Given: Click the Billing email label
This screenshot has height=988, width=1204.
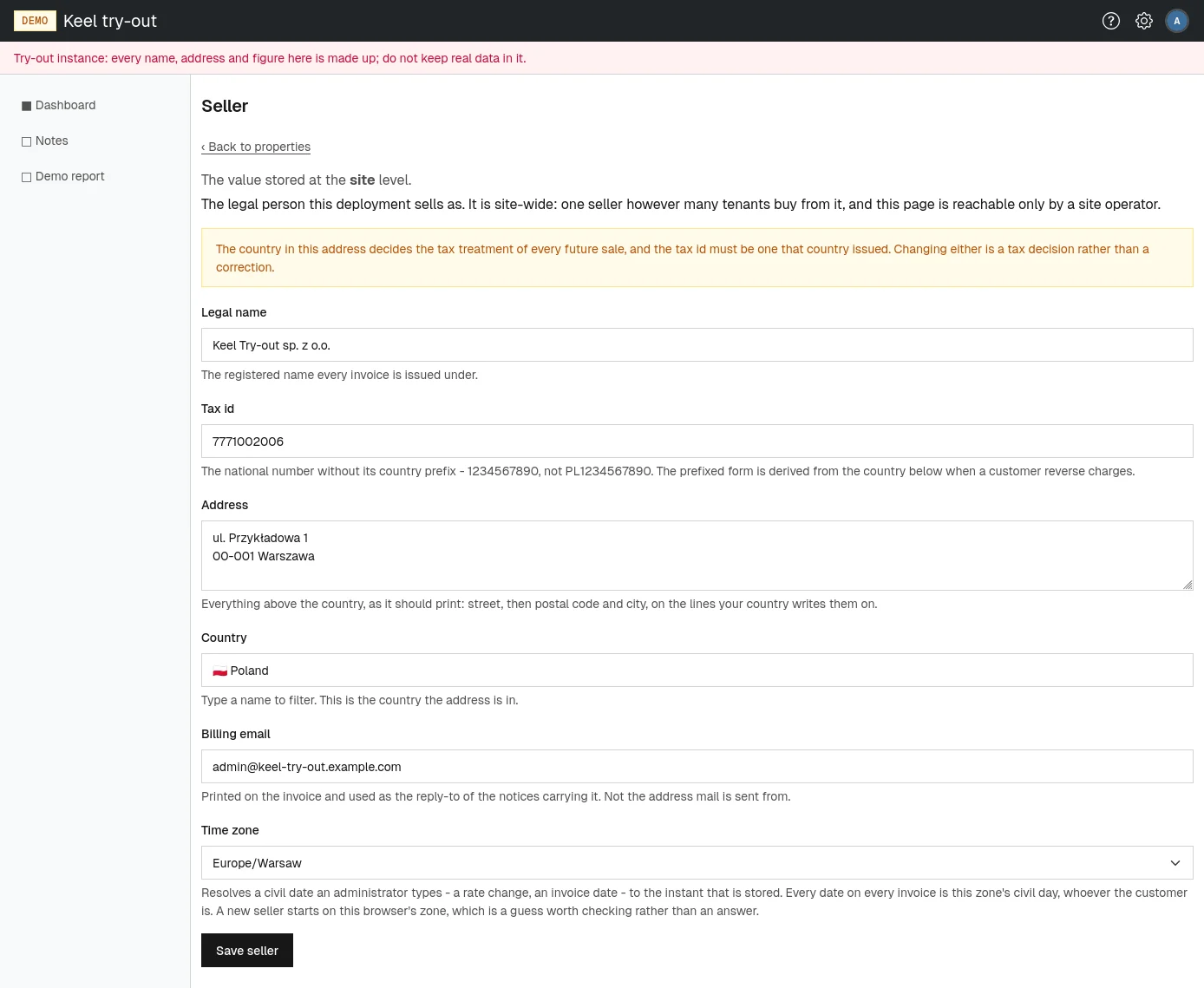Looking at the screenshot, I should [236, 734].
